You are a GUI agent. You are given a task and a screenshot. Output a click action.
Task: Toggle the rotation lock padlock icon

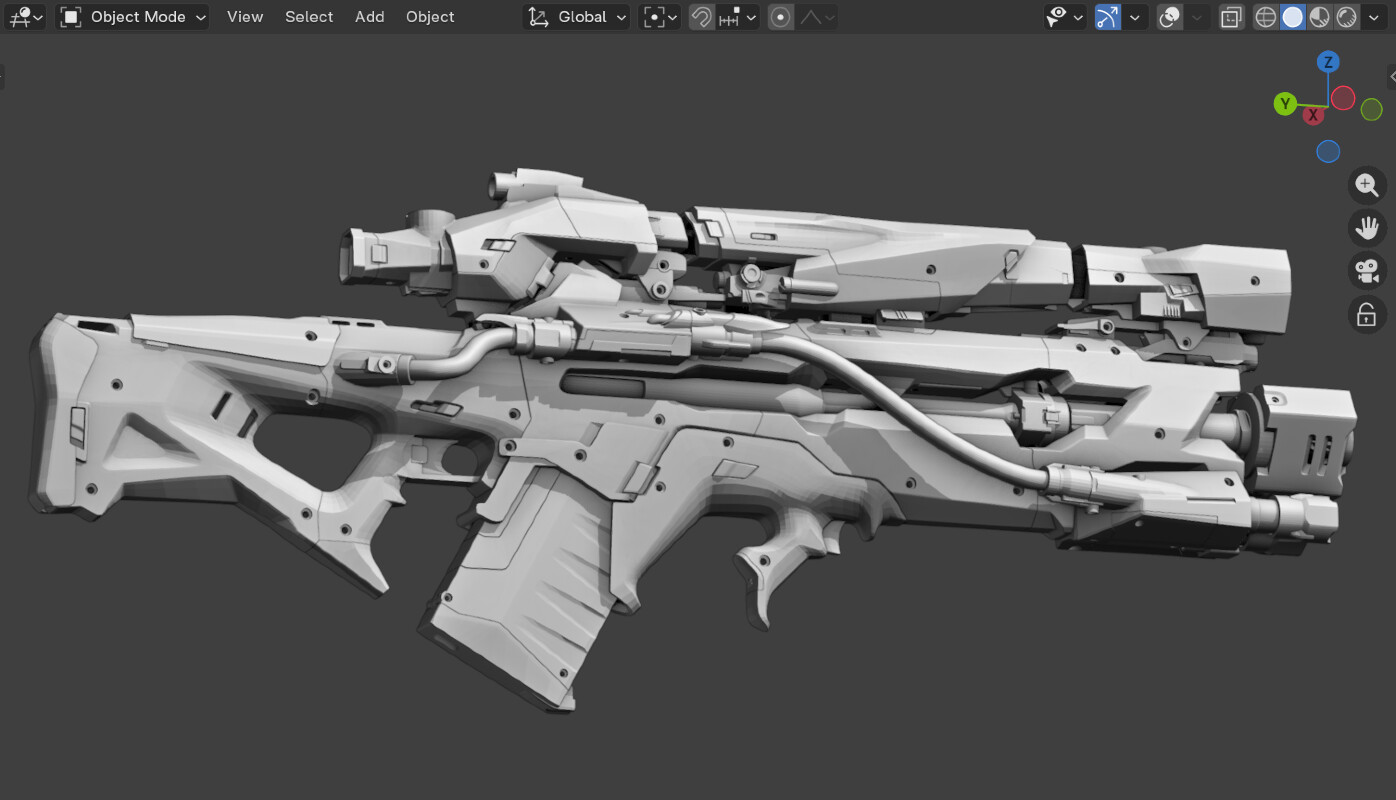pyautogui.click(x=1366, y=315)
